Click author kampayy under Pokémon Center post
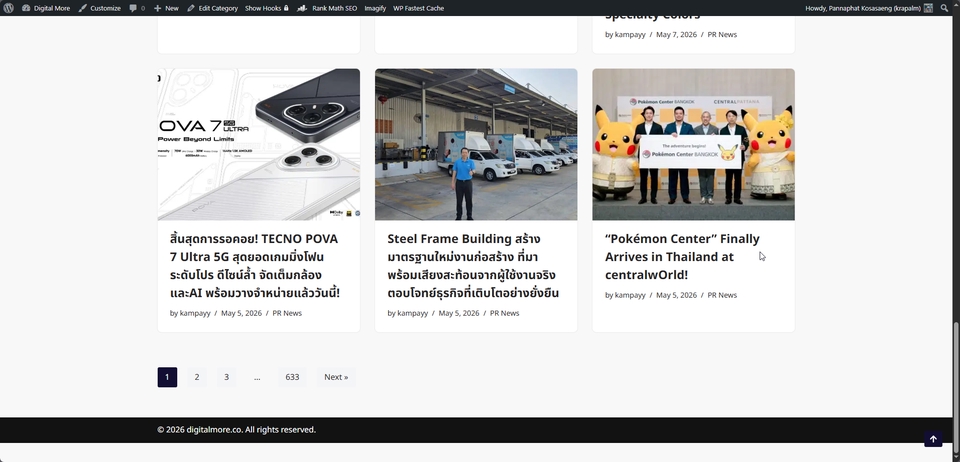The height and width of the screenshot is (462, 960). (x=630, y=295)
